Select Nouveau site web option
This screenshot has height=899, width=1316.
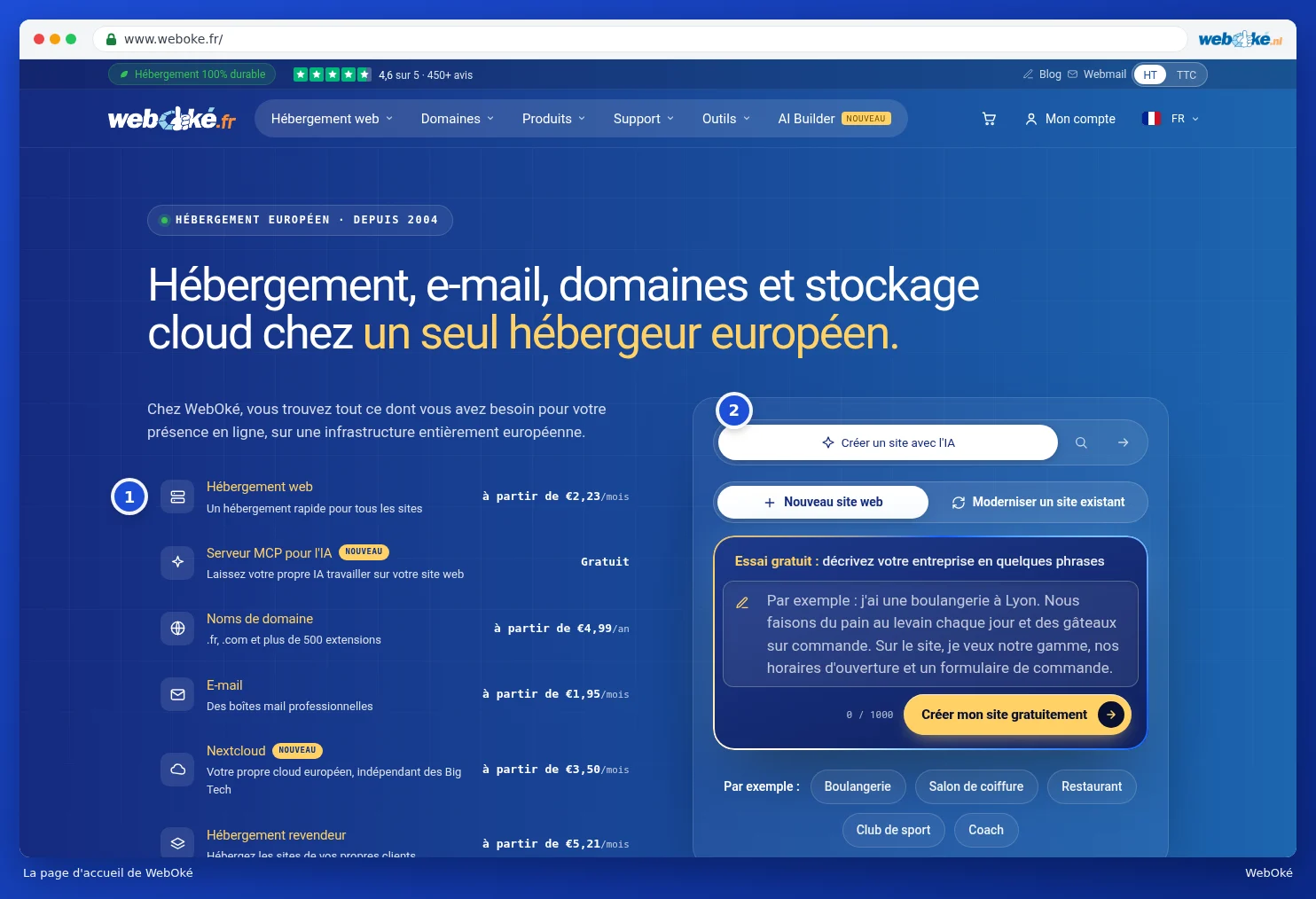point(823,502)
